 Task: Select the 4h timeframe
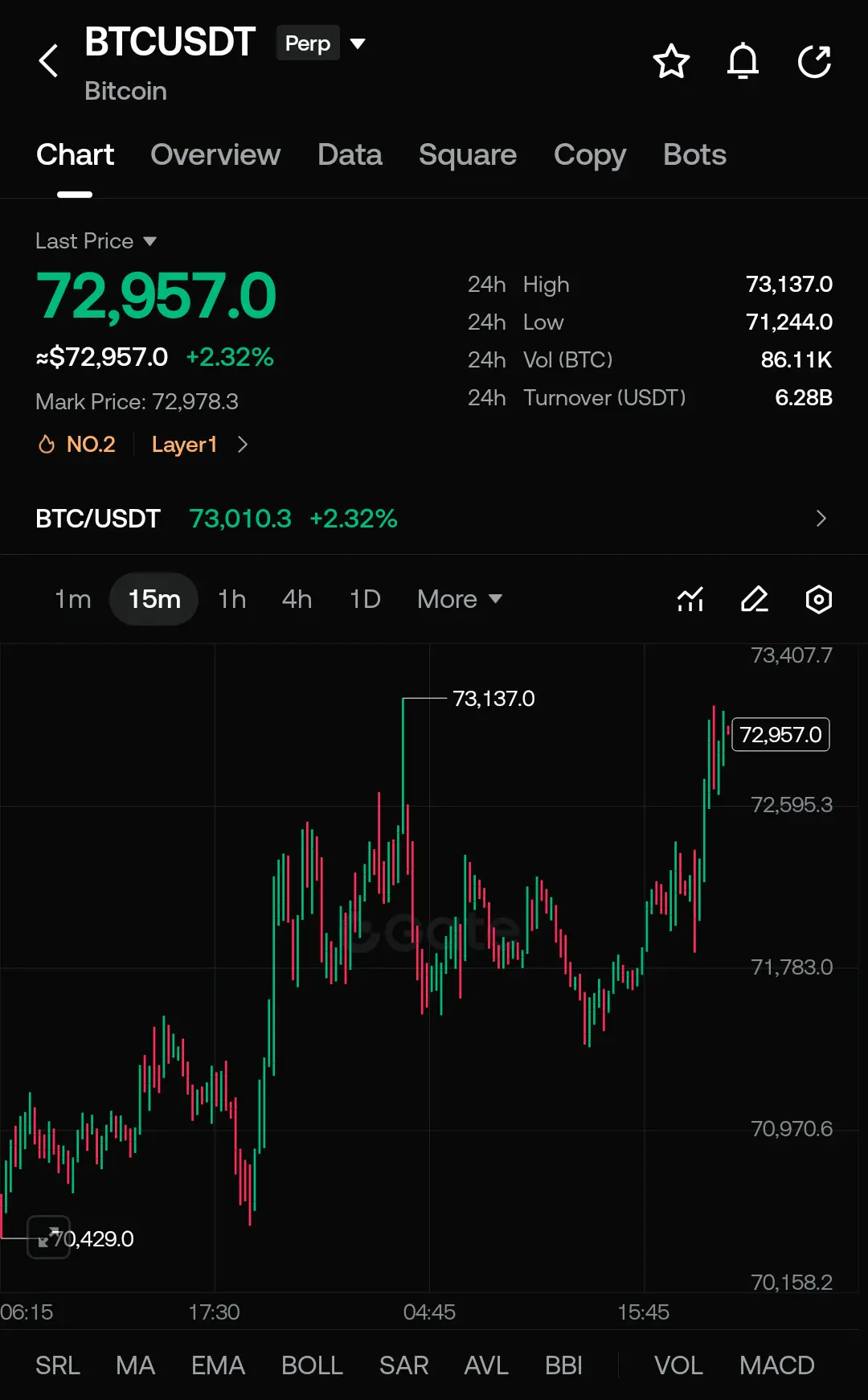(x=297, y=599)
